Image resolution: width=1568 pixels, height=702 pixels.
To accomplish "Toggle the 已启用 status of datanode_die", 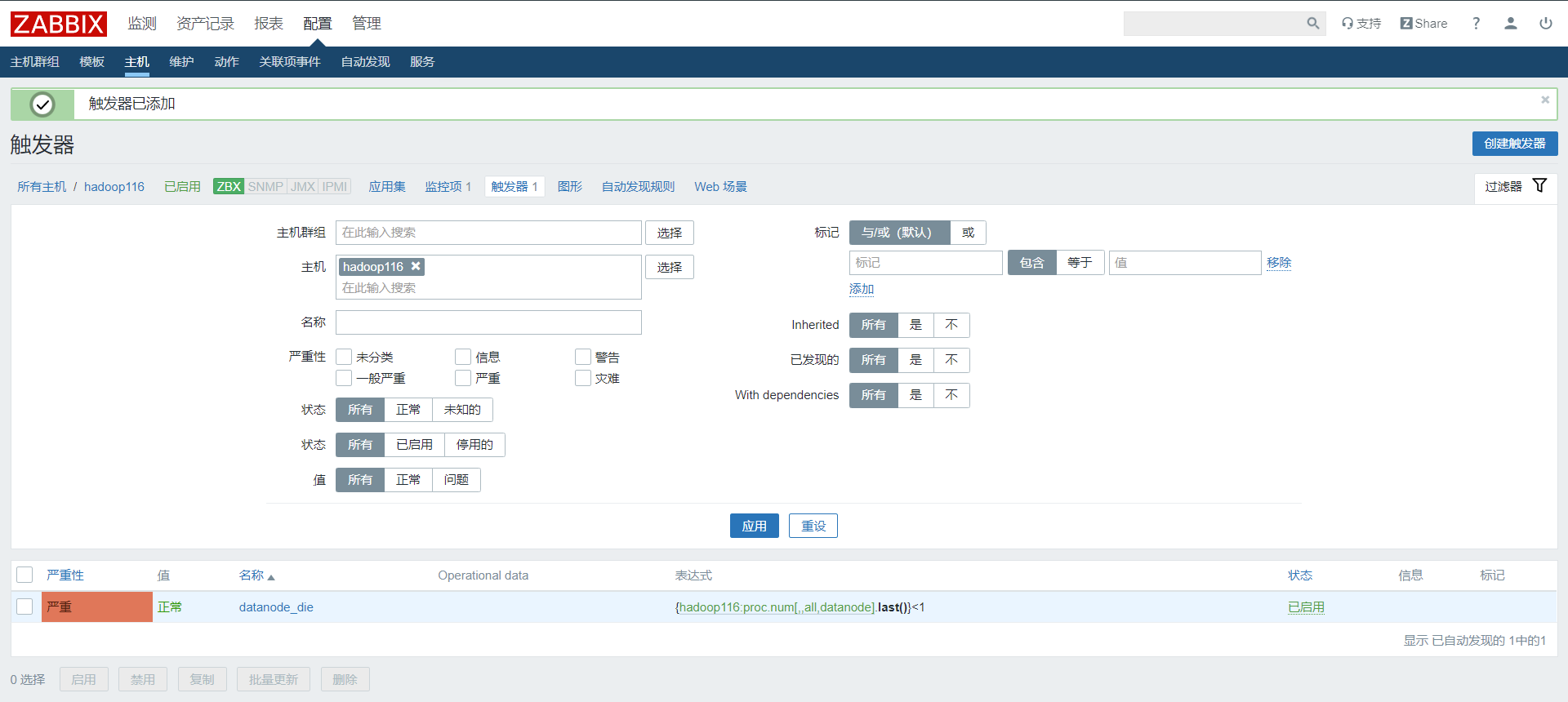I will 1306,607.
